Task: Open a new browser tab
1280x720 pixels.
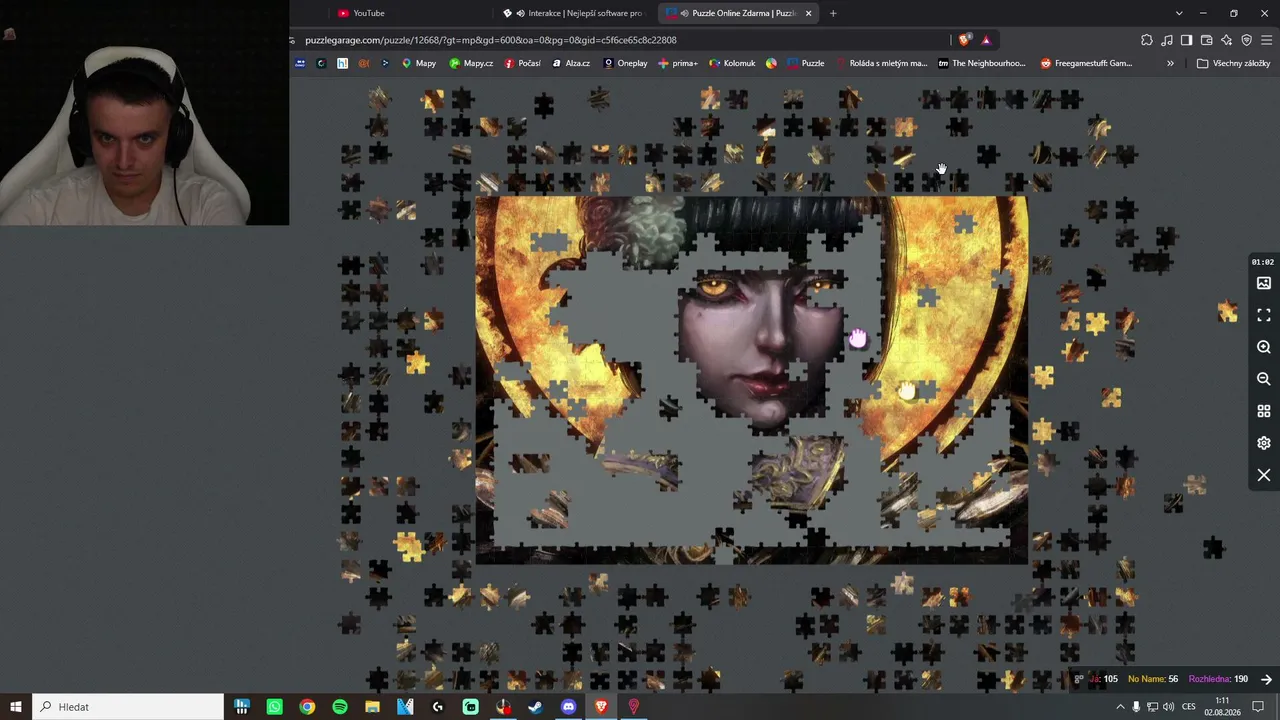Action: (833, 13)
